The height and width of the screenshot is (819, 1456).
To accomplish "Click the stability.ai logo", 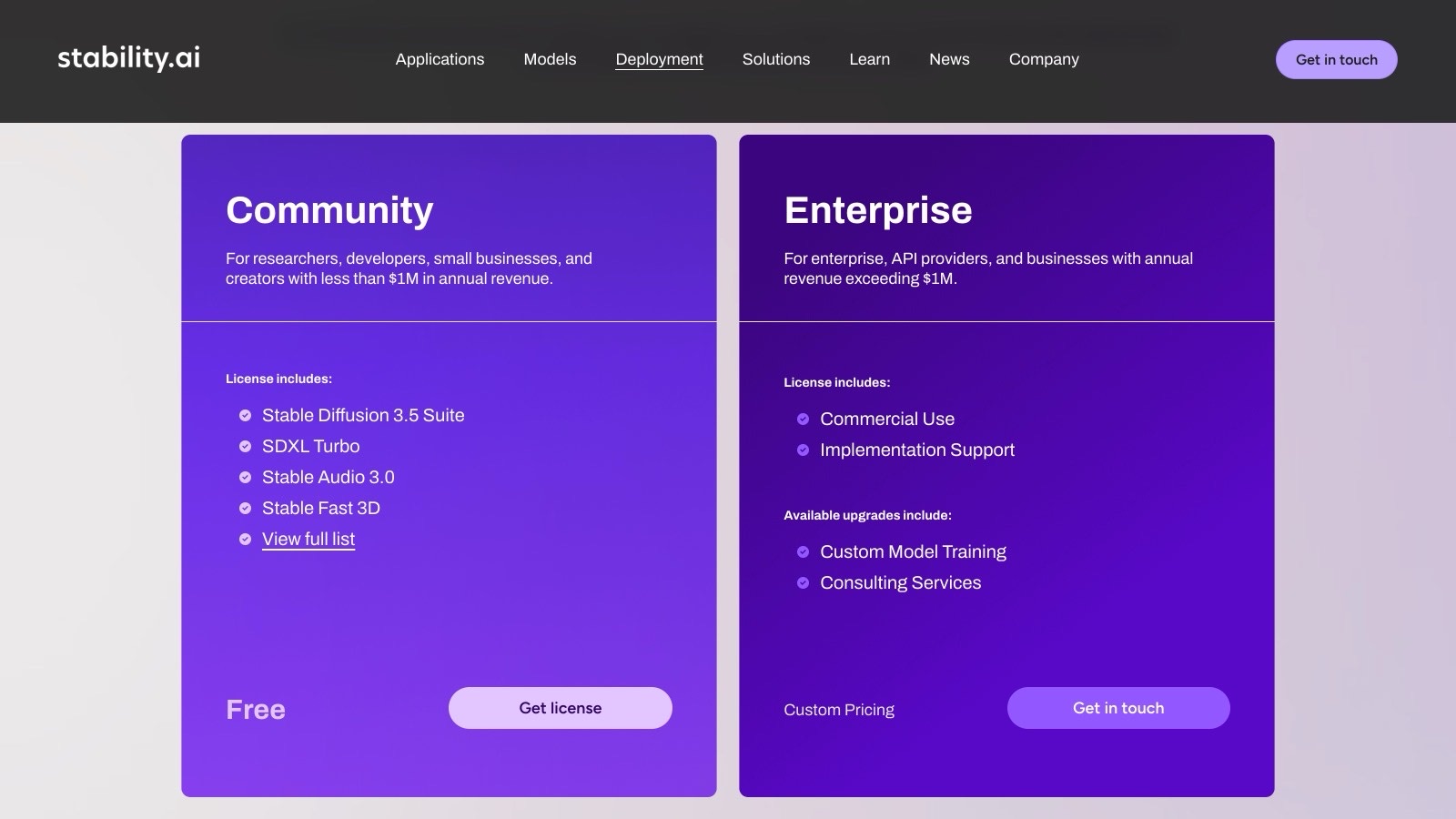I will (x=128, y=58).
